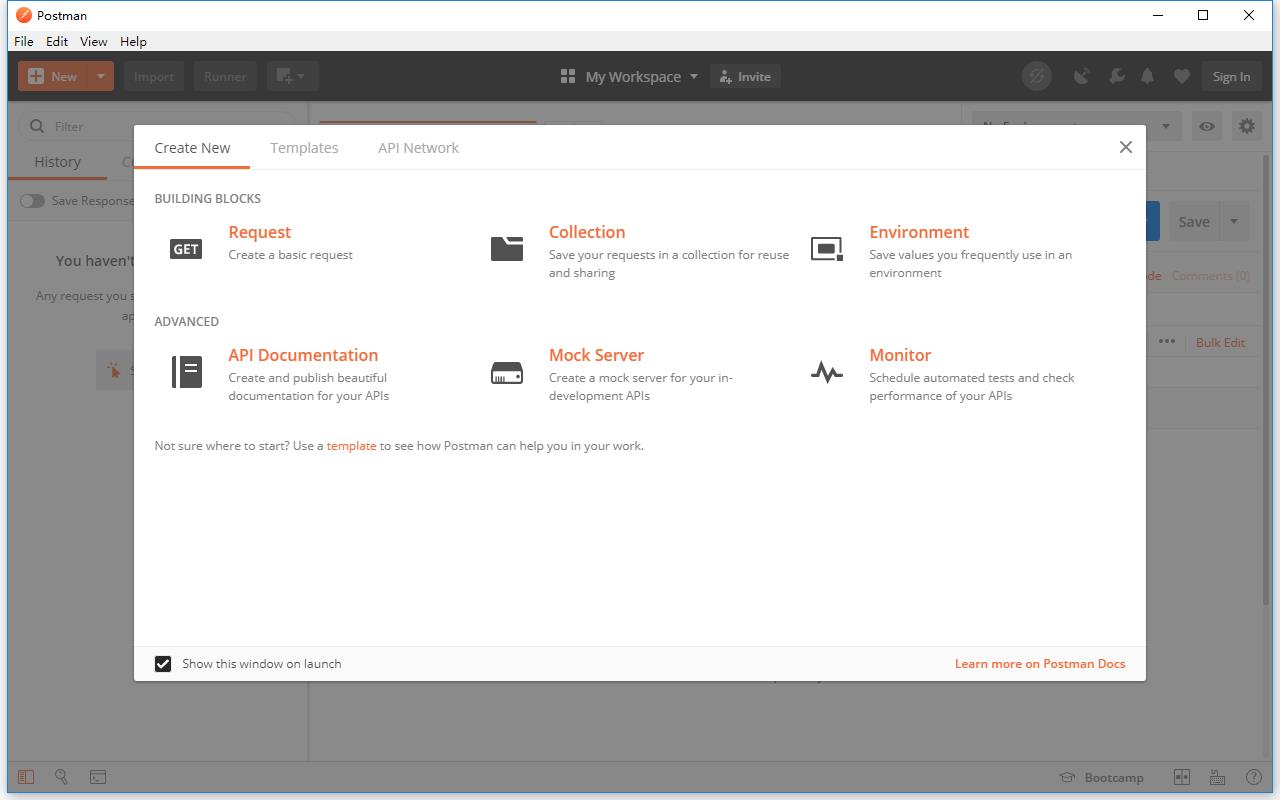Open the Postman console icon
The height and width of the screenshot is (800, 1280).
click(x=98, y=777)
